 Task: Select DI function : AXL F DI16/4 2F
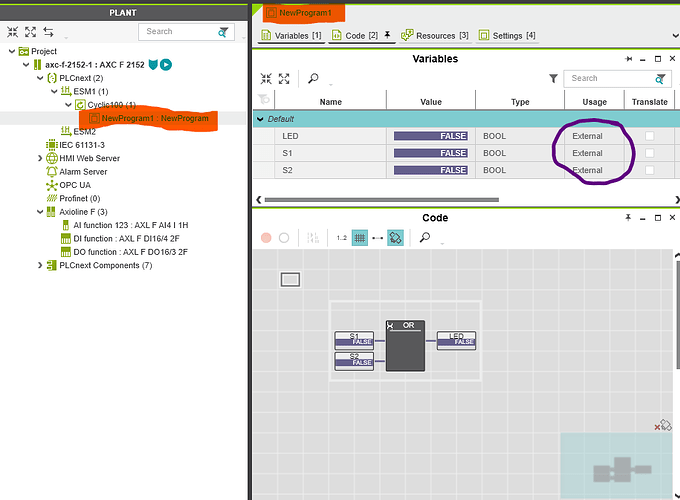point(121,239)
